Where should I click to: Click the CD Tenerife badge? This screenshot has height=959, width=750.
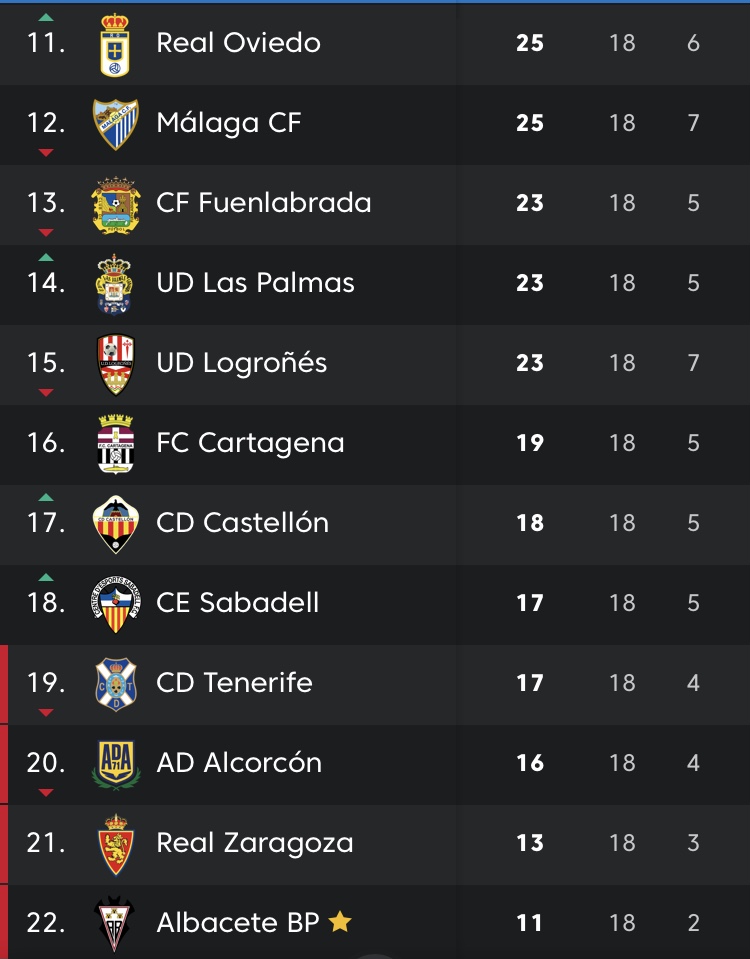116,684
